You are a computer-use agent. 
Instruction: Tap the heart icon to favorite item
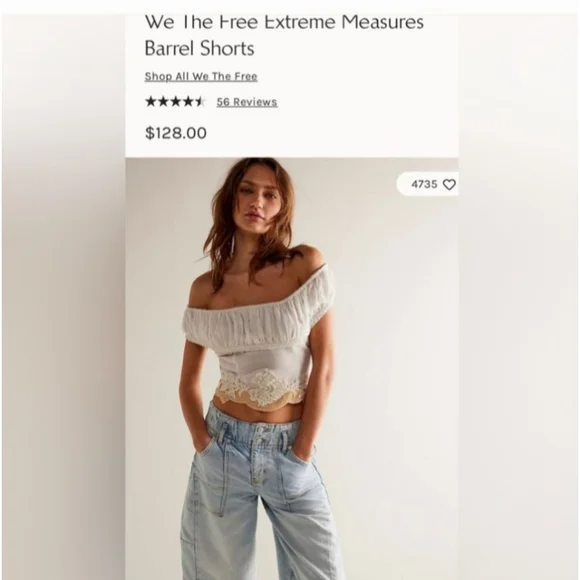point(449,184)
